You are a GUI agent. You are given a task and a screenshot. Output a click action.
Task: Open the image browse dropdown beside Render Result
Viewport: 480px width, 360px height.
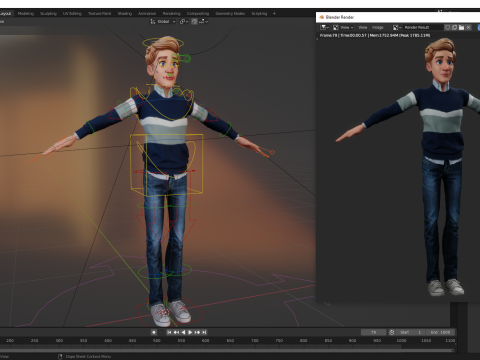point(397,27)
